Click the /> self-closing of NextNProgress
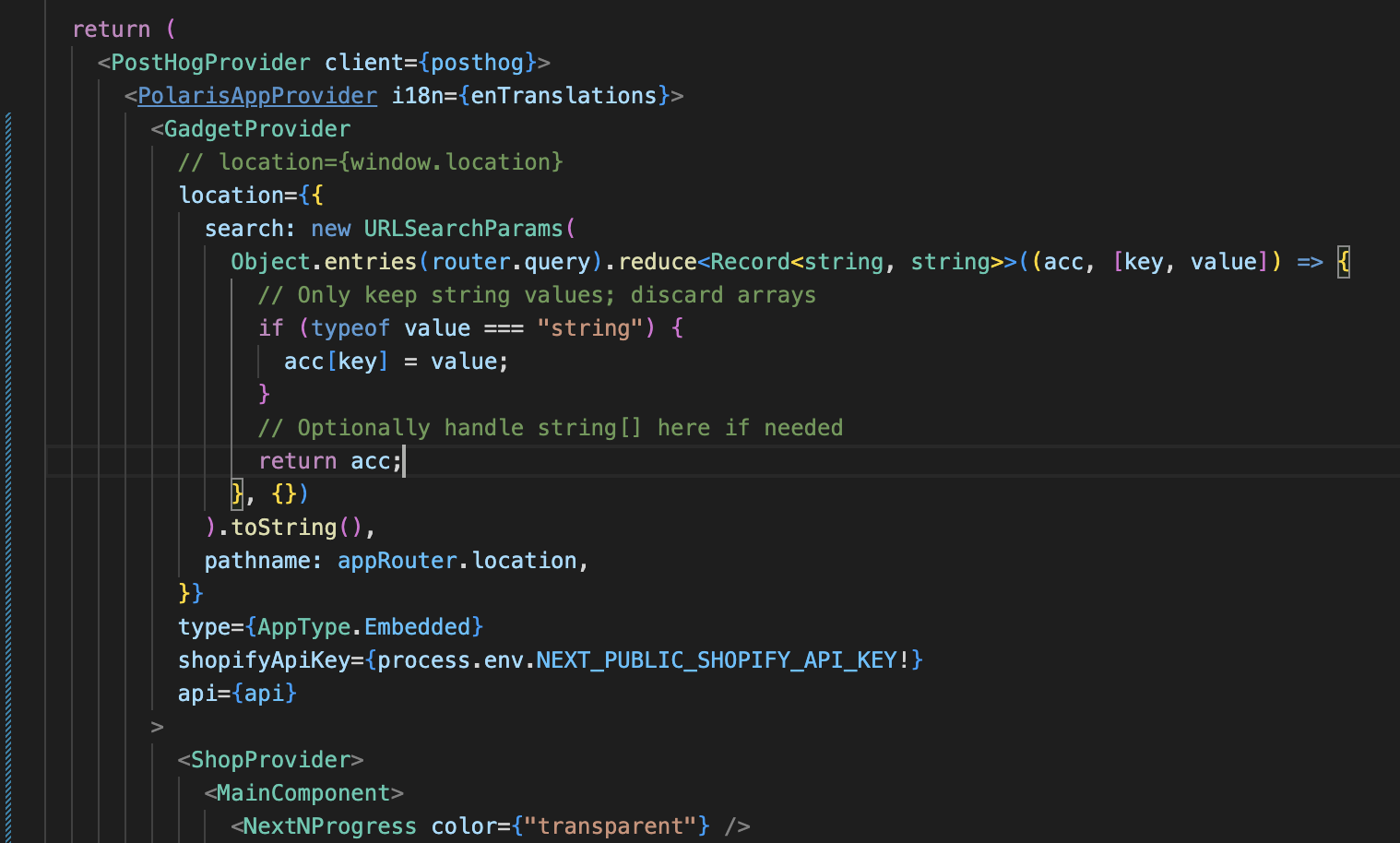The image size is (1400, 843). (x=737, y=826)
